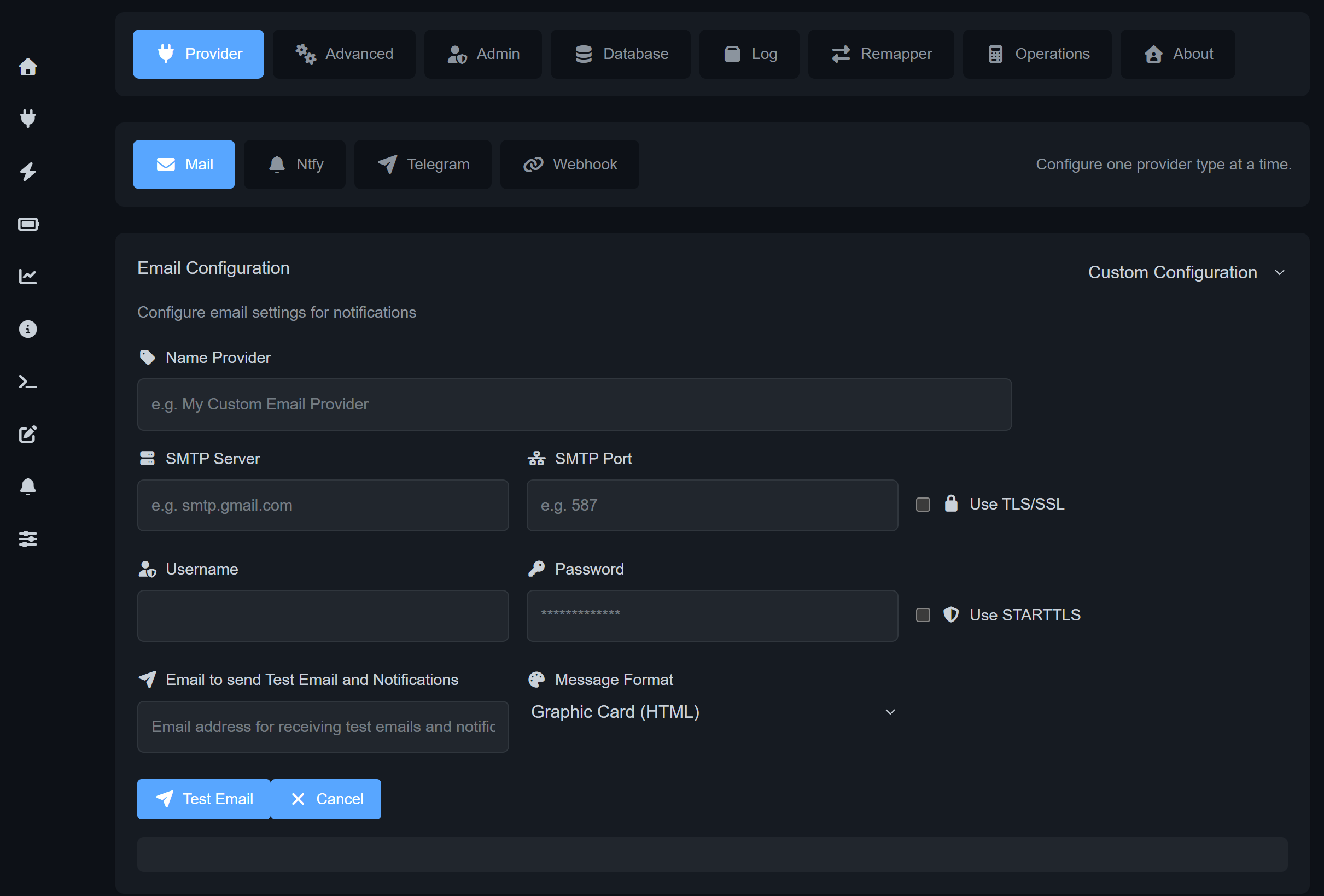Viewport: 1324px width, 896px height.
Task: Open the bell notifications sidebar icon
Action: 28,487
